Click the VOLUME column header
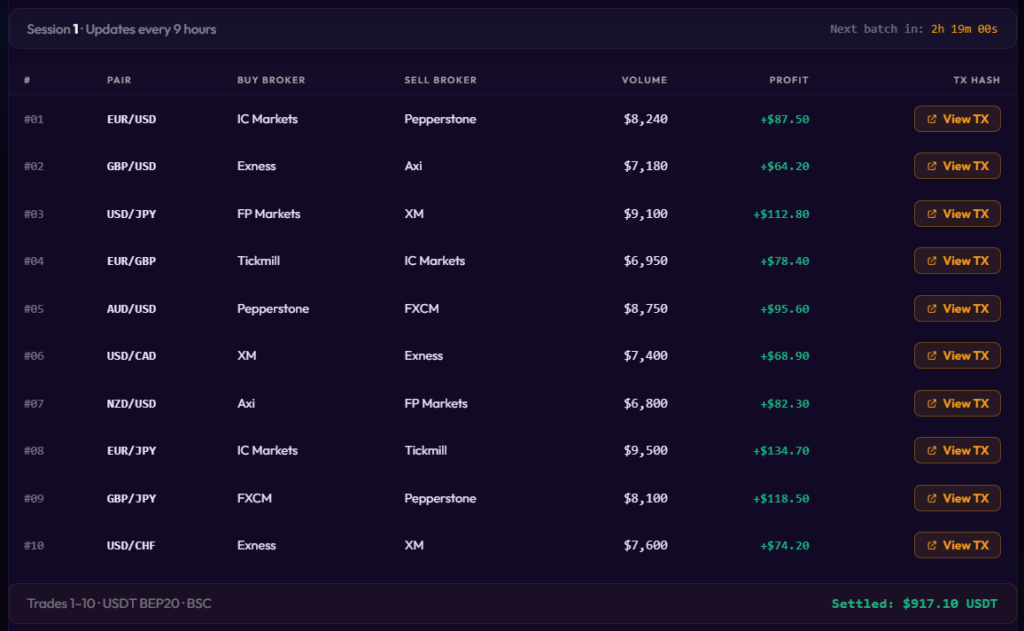The height and width of the screenshot is (631, 1024). coord(644,80)
